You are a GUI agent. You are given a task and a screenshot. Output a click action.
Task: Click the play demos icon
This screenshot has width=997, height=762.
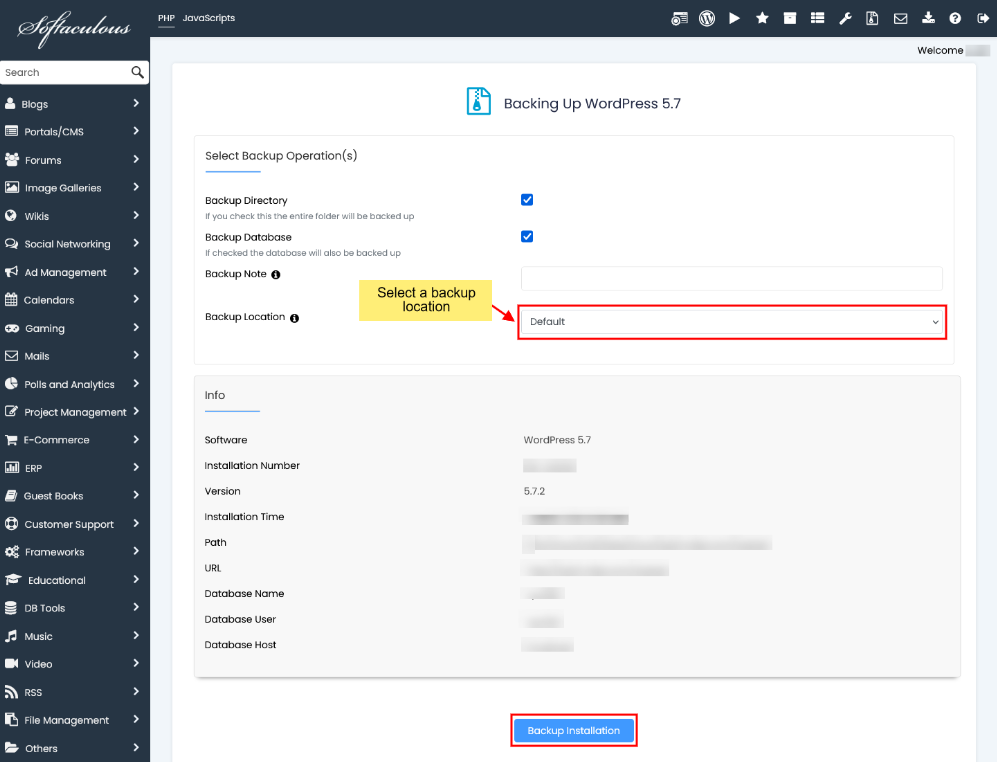pos(734,18)
